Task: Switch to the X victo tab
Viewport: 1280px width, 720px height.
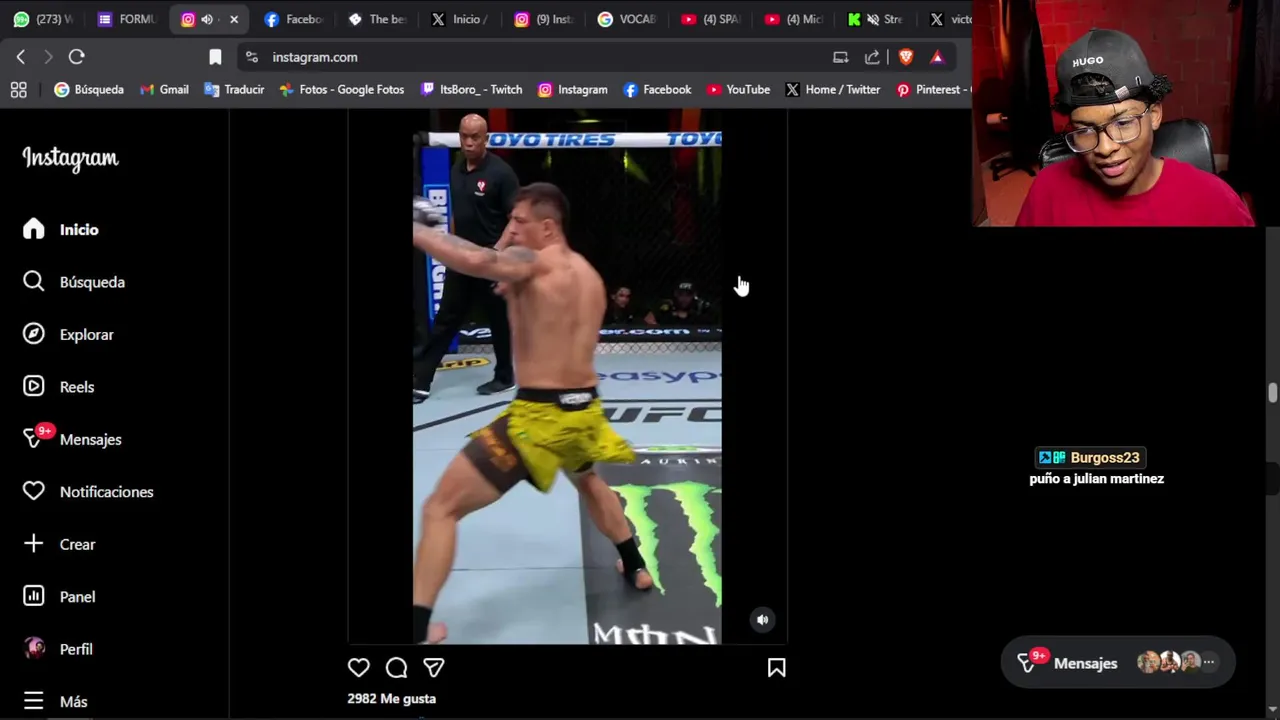Action: (948, 19)
